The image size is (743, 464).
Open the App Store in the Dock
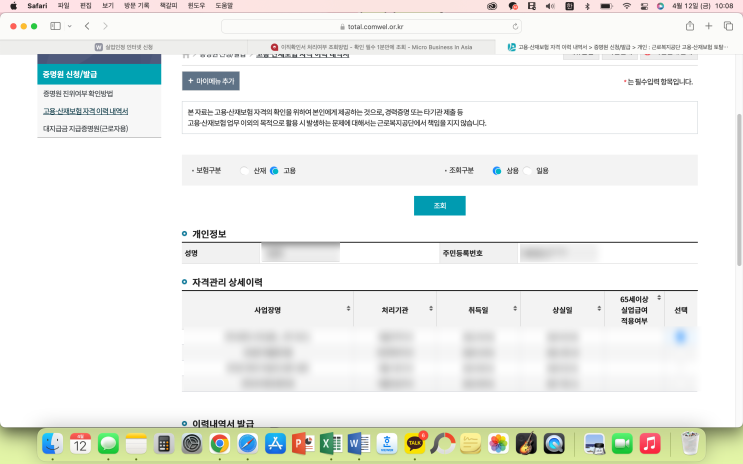275,444
